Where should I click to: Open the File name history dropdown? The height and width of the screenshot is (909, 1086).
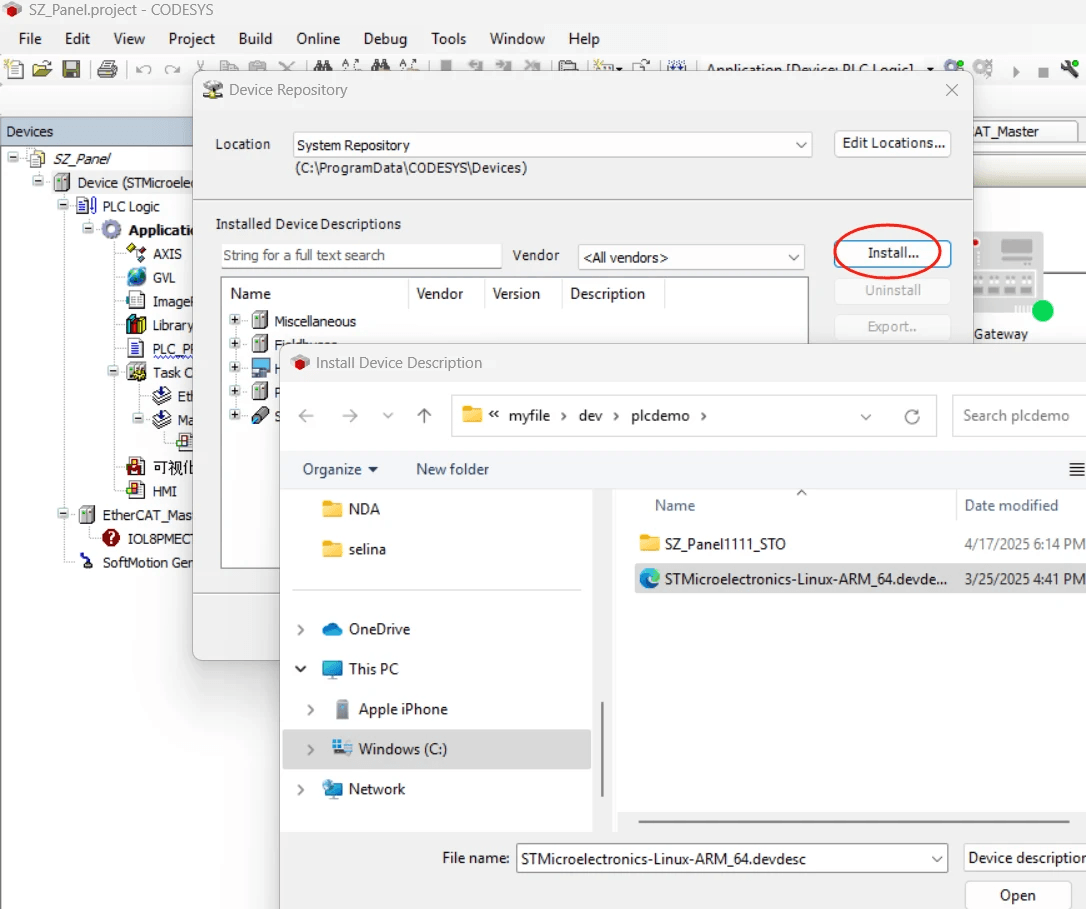click(x=937, y=859)
